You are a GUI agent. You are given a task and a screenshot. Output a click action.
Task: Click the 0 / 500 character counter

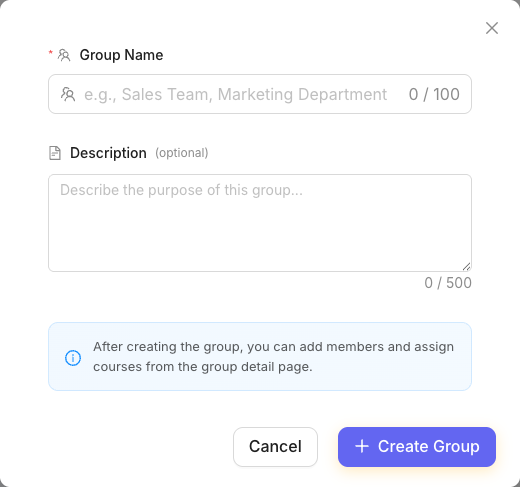tap(448, 283)
